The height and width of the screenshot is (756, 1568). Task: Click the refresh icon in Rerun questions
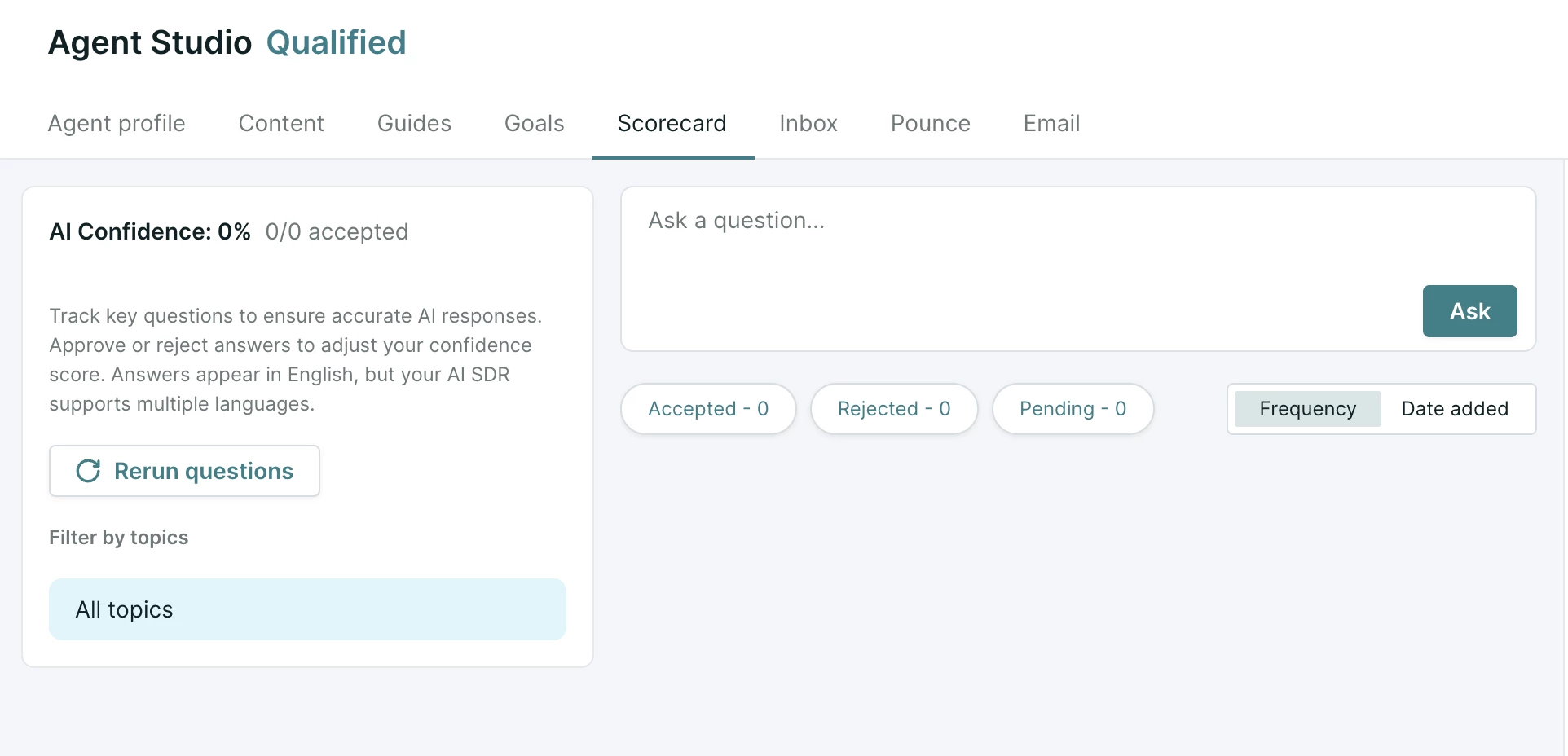point(88,471)
